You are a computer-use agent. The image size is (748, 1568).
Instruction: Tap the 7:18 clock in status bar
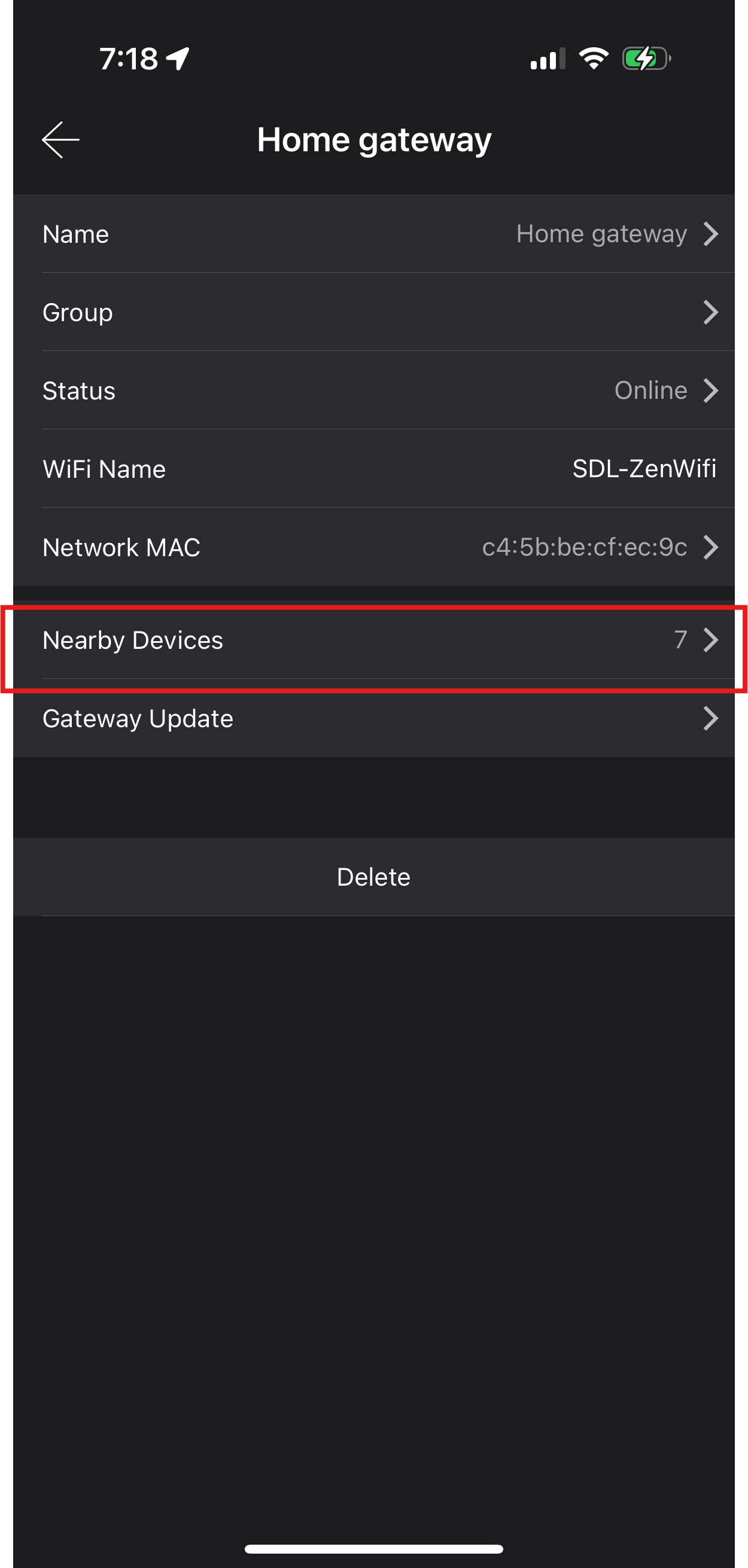pos(129,59)
